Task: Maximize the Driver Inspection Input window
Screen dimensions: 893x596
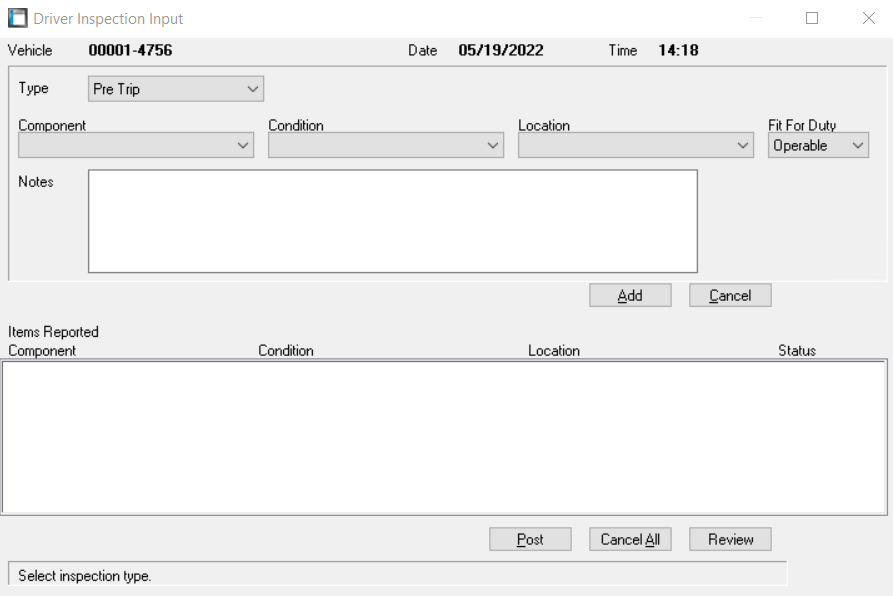Action: (x=812, y=18)
